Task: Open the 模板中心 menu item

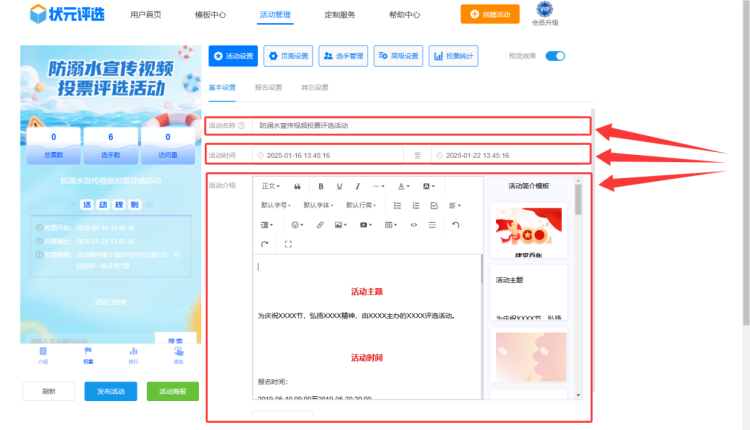Action: tap(210, 15)
